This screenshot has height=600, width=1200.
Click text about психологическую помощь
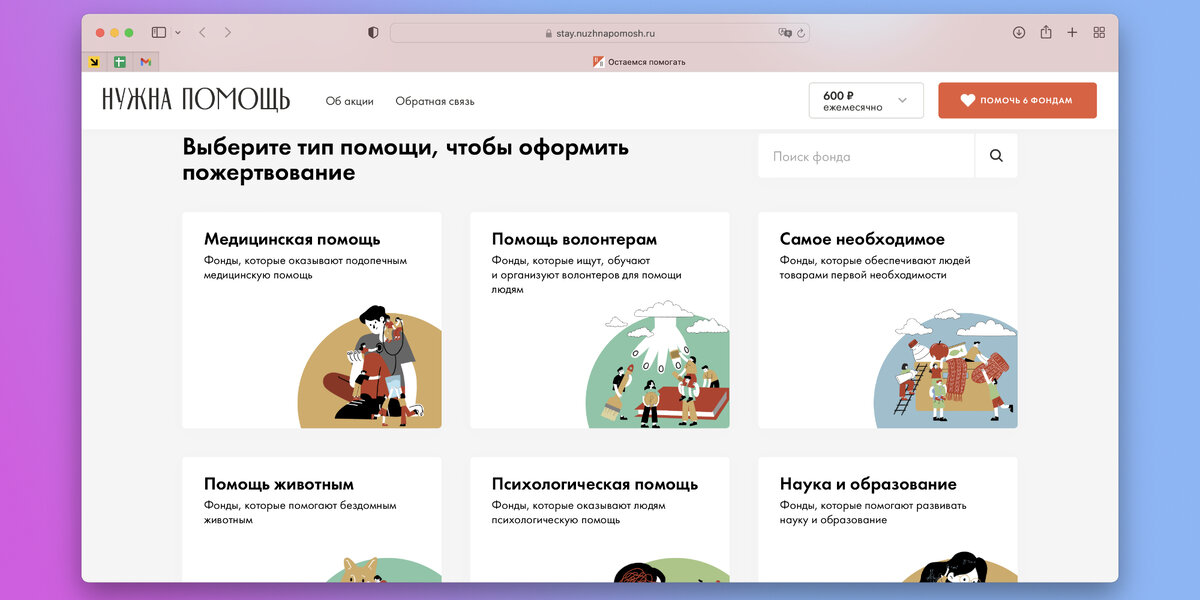coord(579,513)
